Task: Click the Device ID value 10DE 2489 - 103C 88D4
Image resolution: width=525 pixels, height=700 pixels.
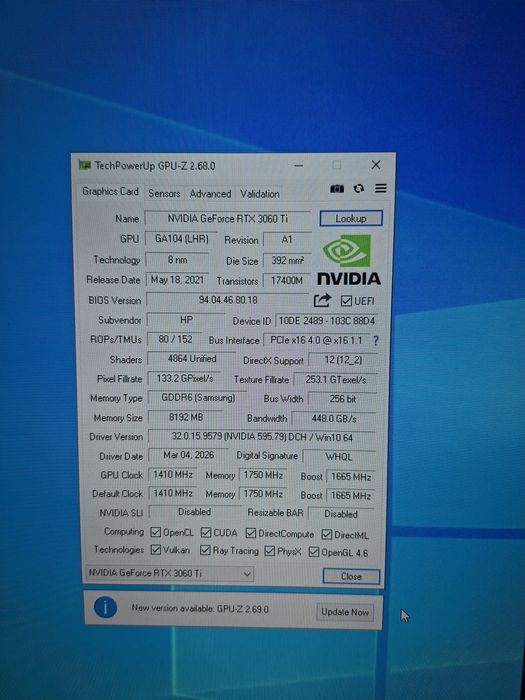Action: [x=326, y=321]
